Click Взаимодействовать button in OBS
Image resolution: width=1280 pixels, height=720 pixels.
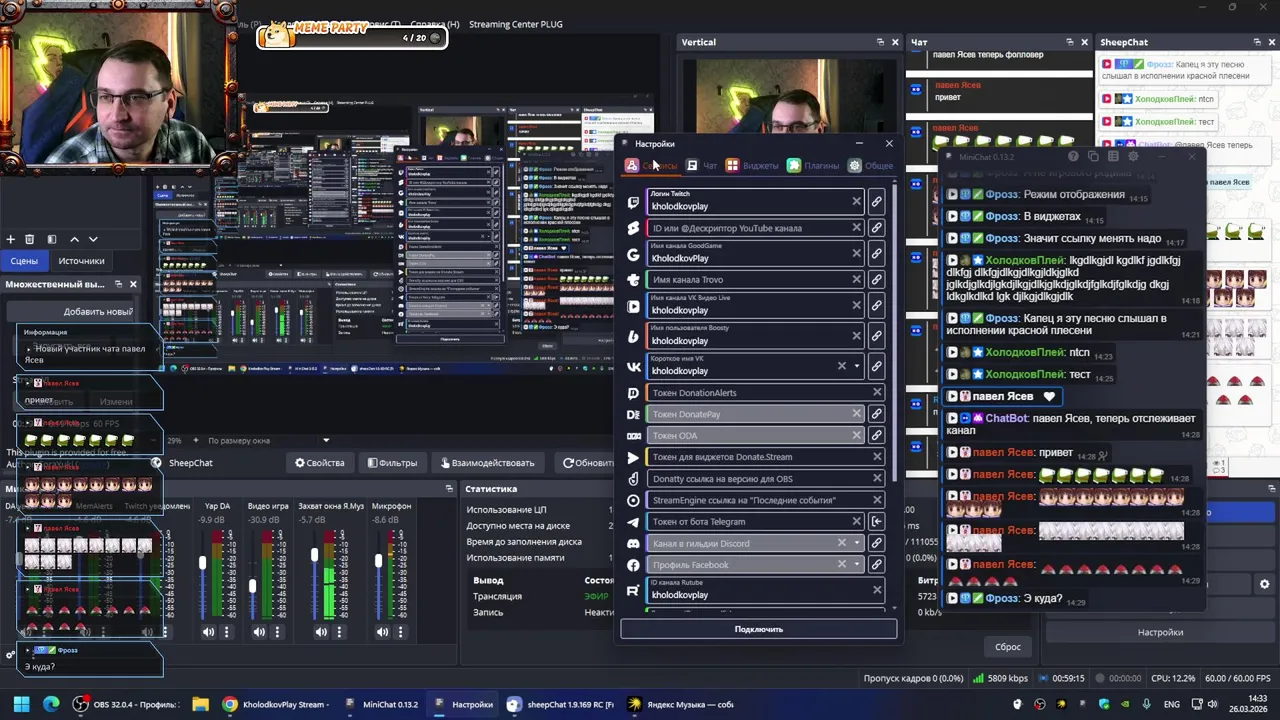[x=487, y=463]
